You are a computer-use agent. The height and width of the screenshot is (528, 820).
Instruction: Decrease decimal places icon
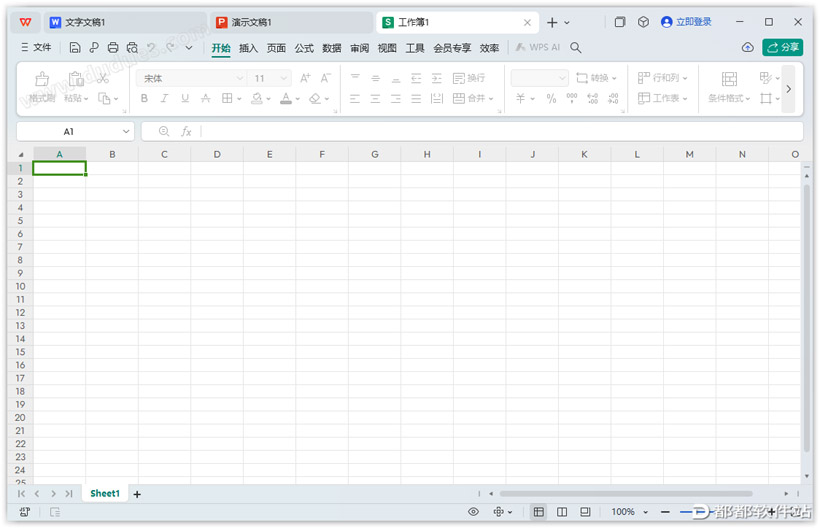(613, 98)
